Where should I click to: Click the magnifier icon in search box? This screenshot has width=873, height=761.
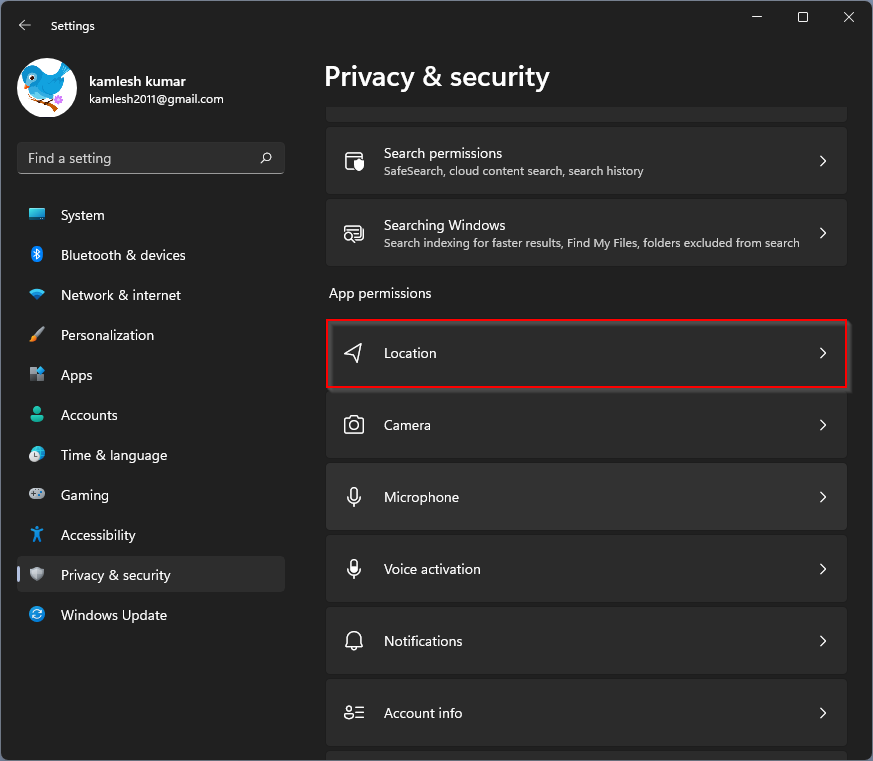coord(266,158)
